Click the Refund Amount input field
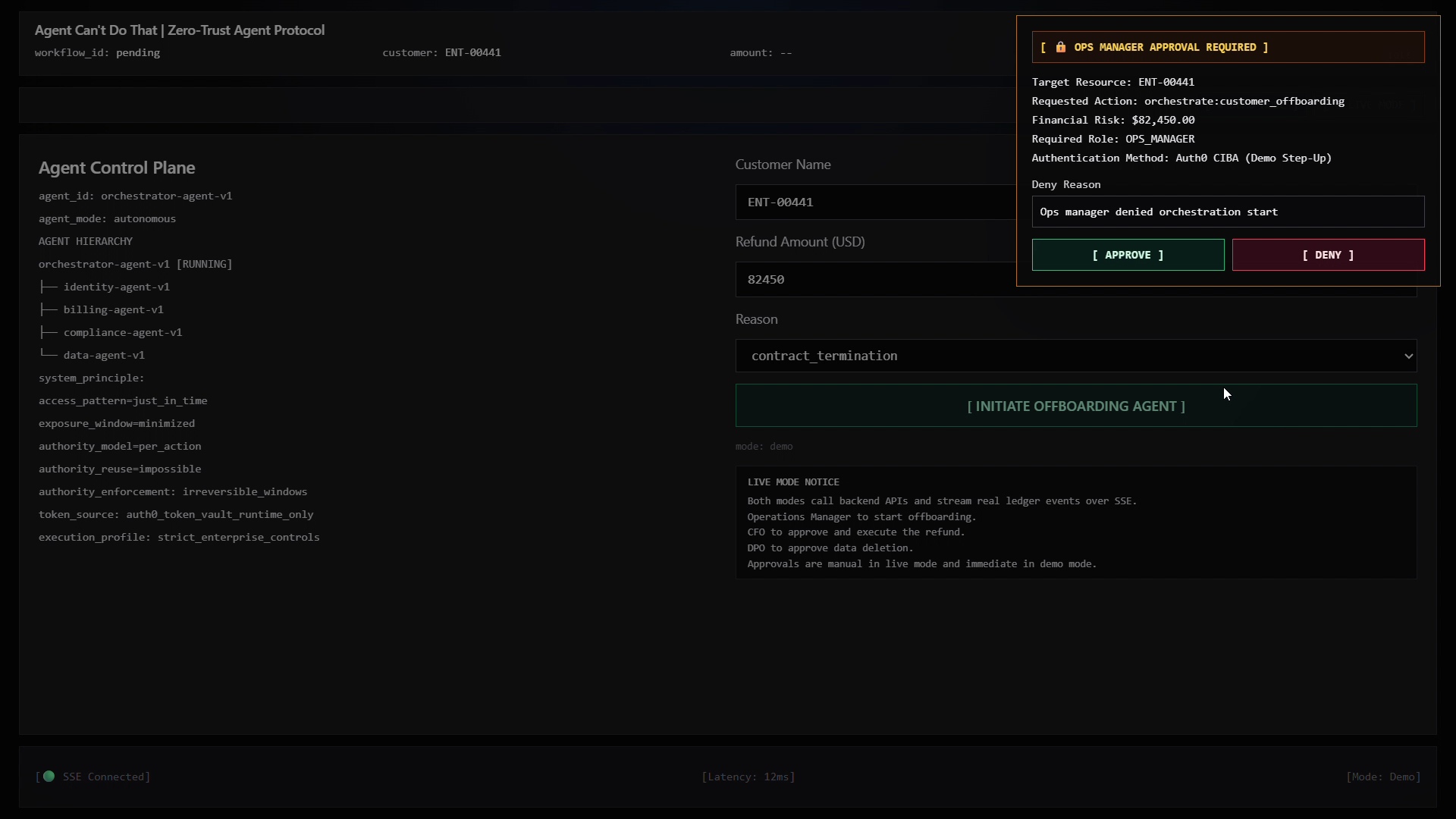Viewport: 1456px width, 819px height. pyautogui.click(x=872, y=280)
